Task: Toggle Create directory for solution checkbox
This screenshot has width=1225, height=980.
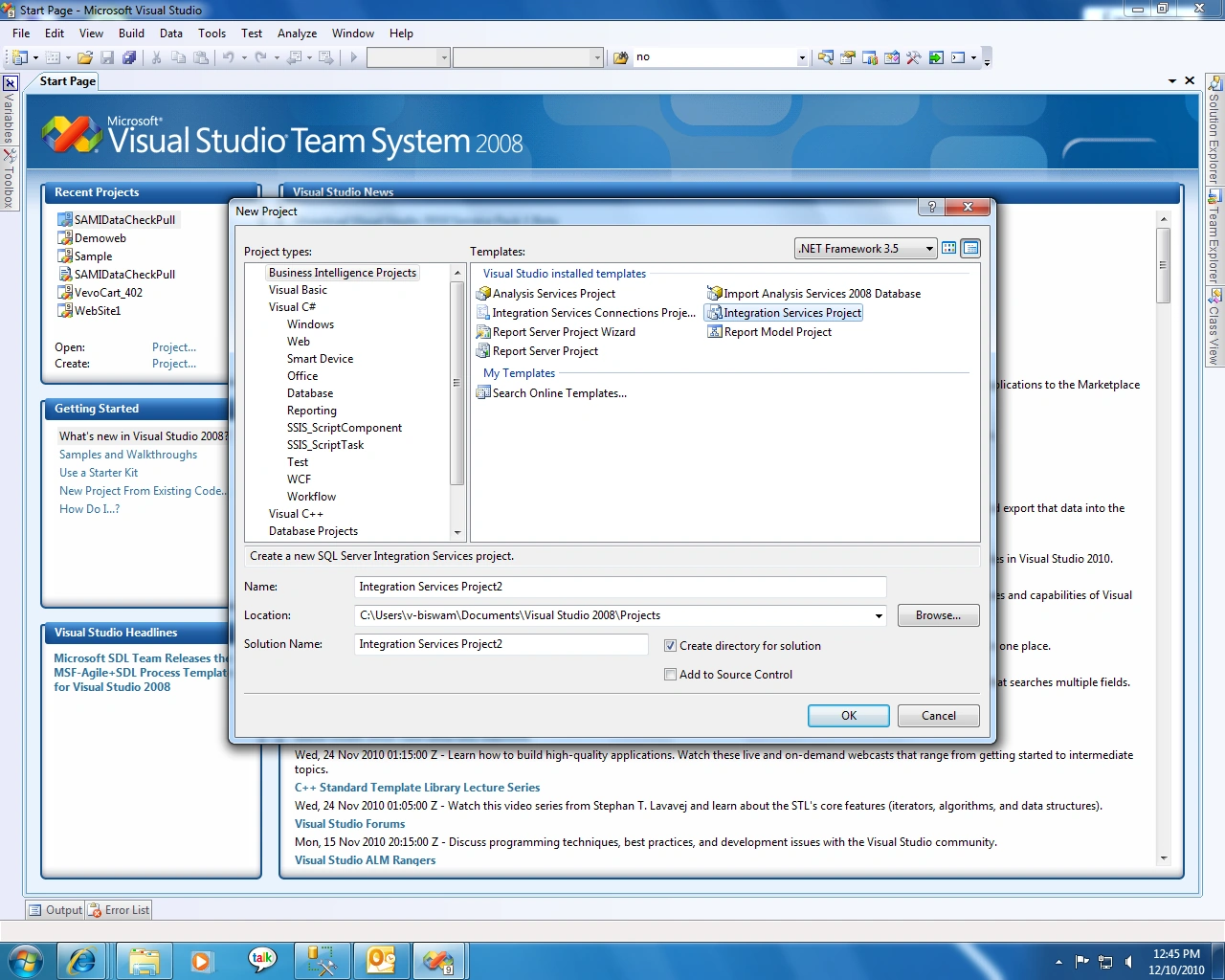Action: tap(670, 646)
